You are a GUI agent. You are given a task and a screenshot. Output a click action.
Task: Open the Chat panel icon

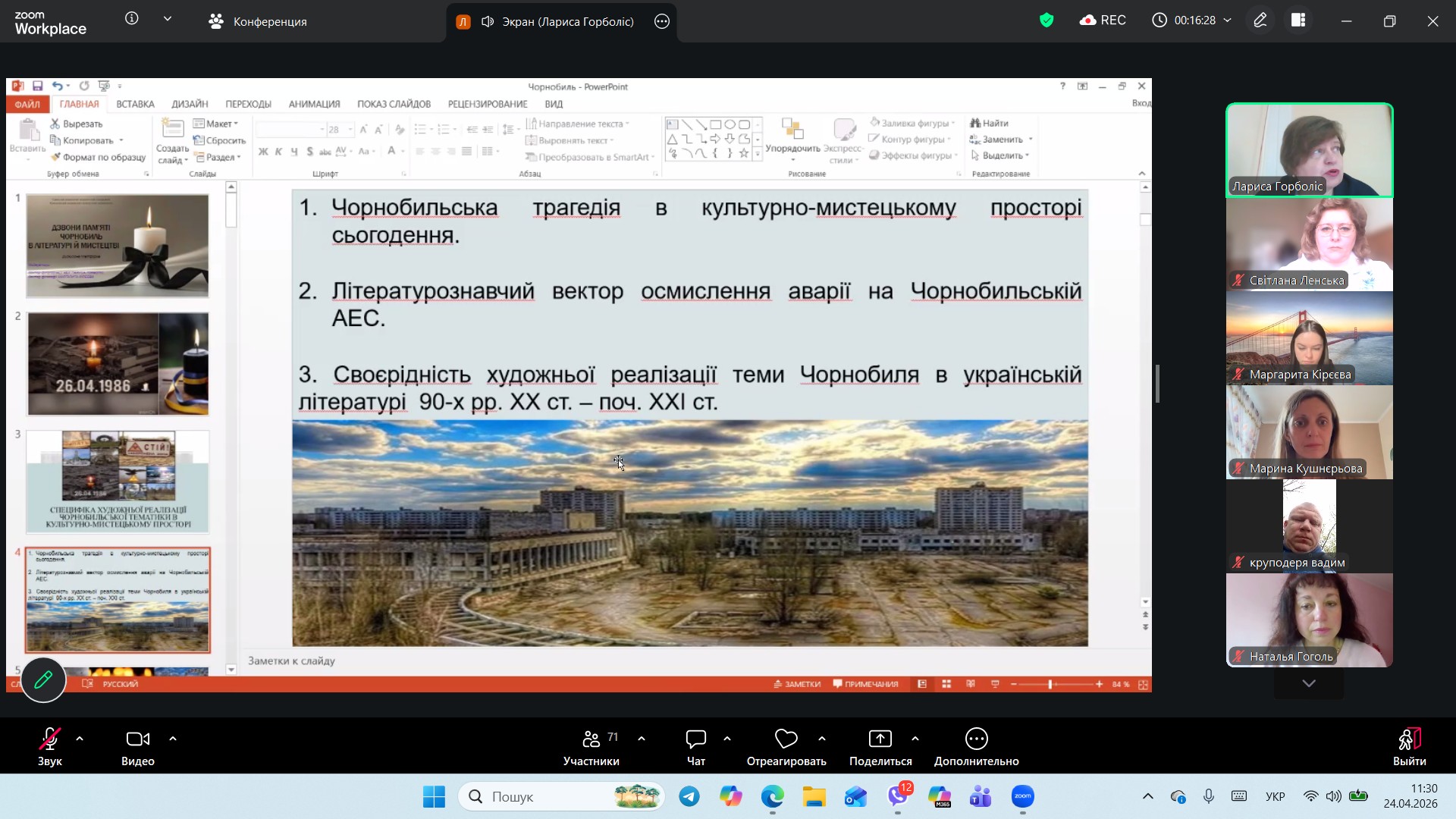695,739
